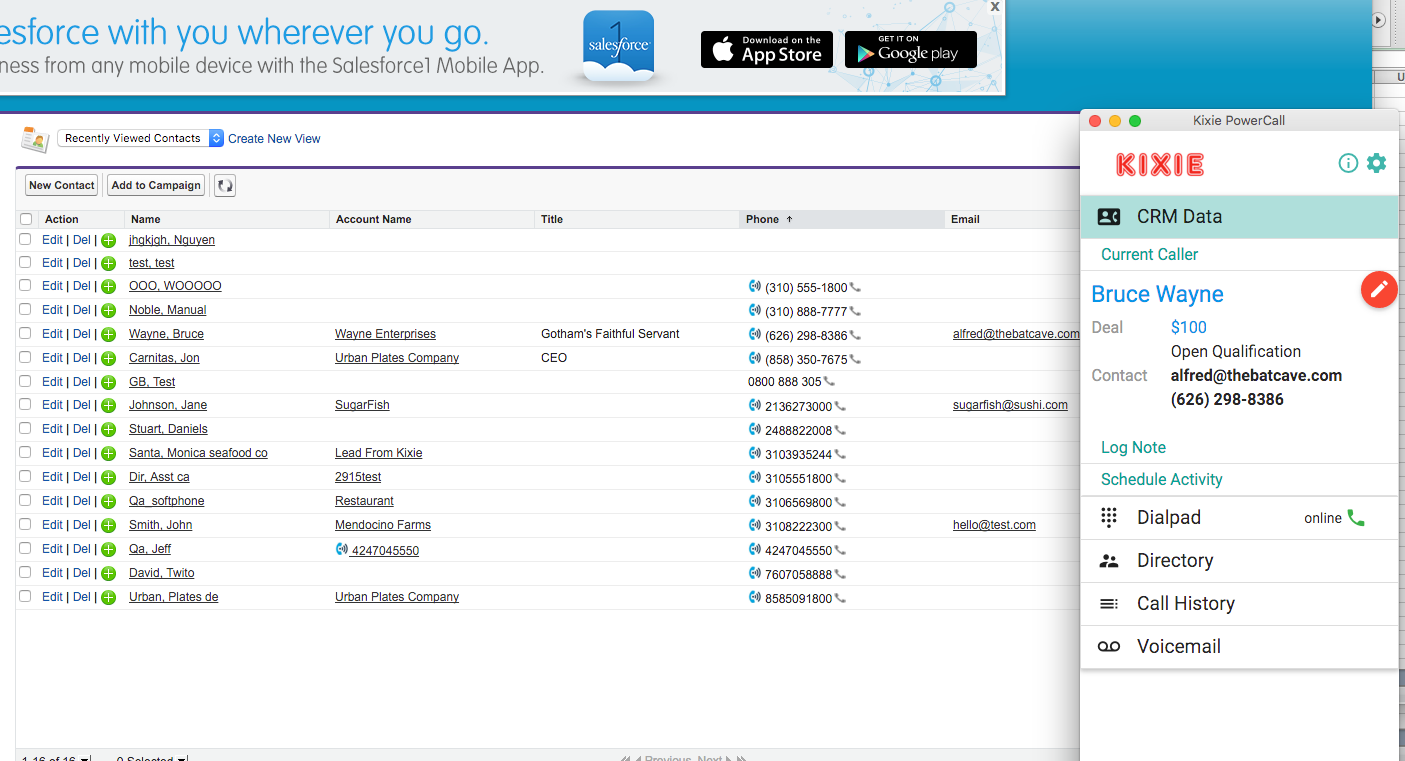This screenshot has height=761, width=1405.
Task: Check the box for Wayne, Bruce
Action: pos(26,334)
